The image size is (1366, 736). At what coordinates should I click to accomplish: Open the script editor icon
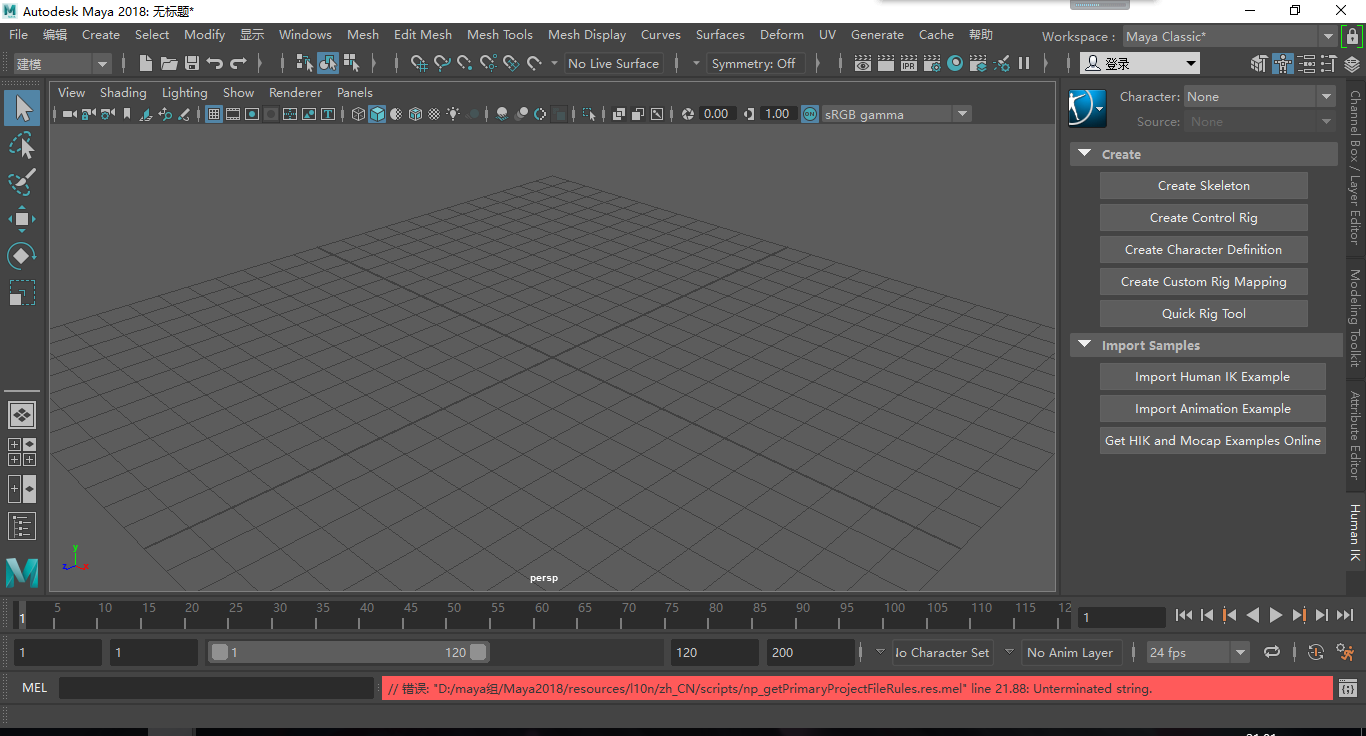tap(1348, 688)
